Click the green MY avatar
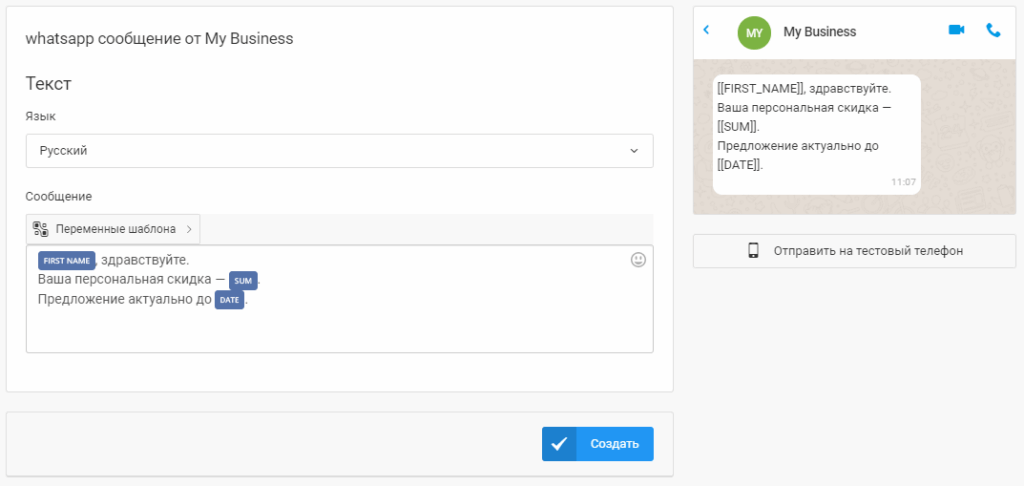The image size is (1024, 486). point(754,33)
